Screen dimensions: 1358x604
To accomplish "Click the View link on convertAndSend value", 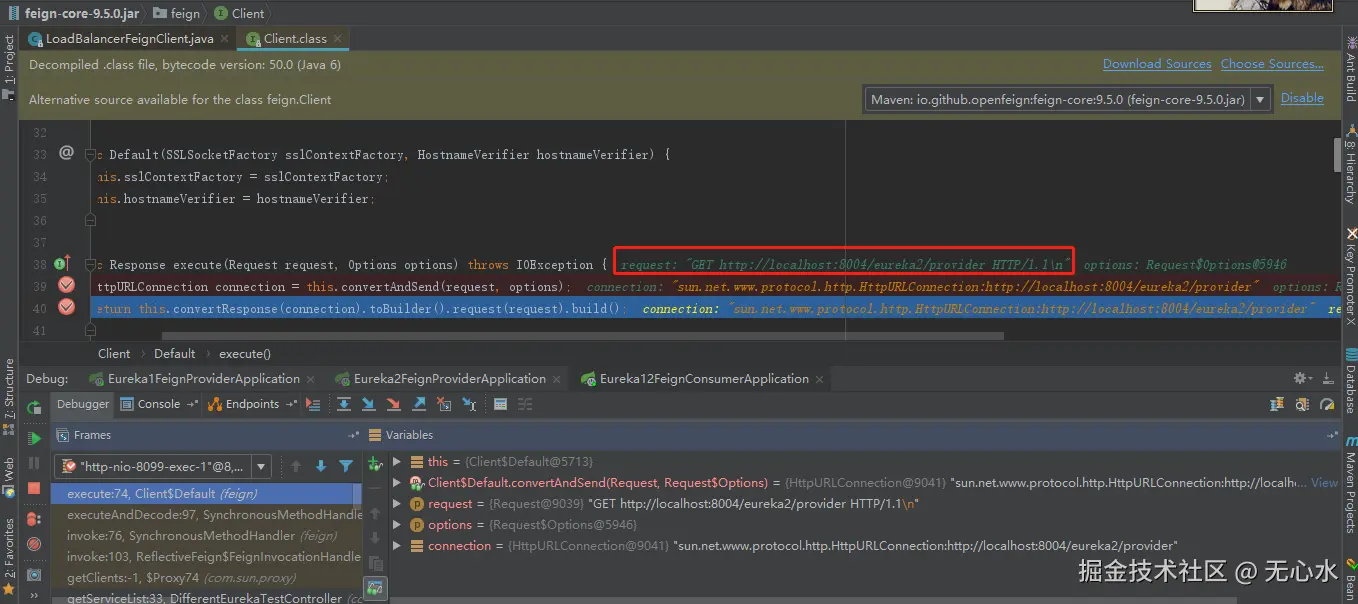I will click(x=1324, y=483).
